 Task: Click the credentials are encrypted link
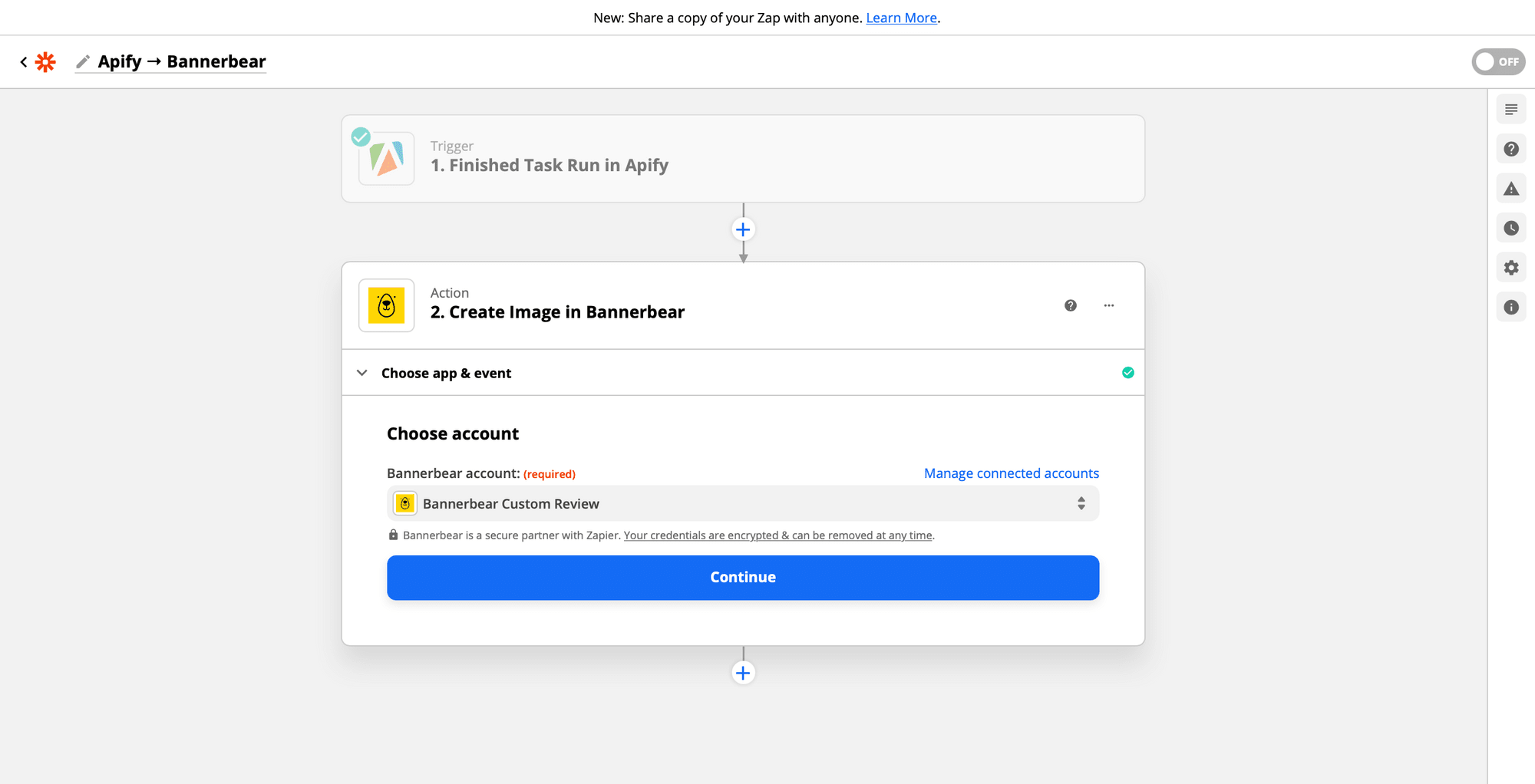coord(778,535)
